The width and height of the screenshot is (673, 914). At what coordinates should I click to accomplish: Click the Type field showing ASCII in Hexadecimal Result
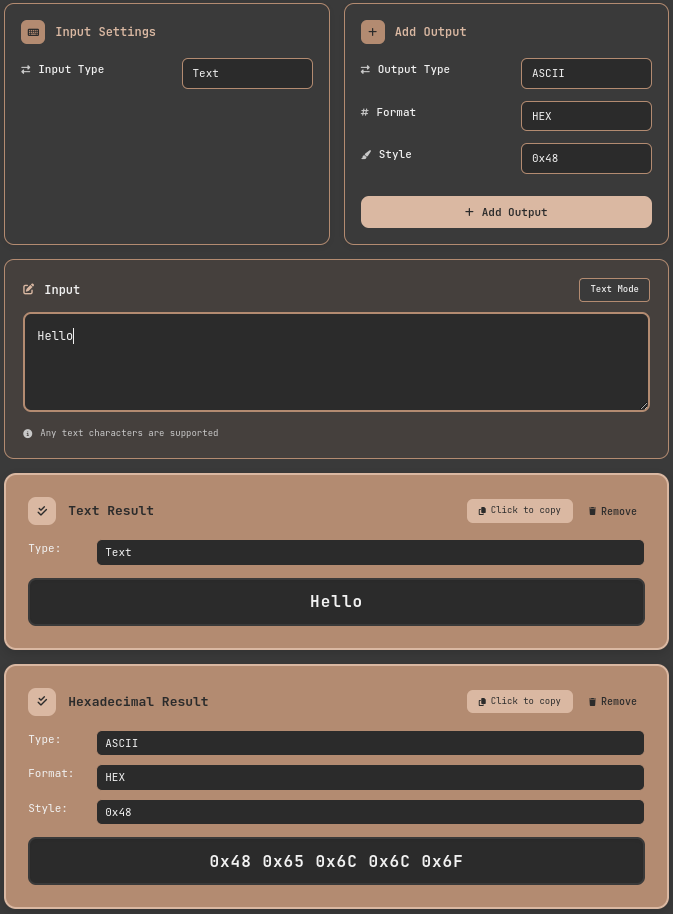click(370, 743)
